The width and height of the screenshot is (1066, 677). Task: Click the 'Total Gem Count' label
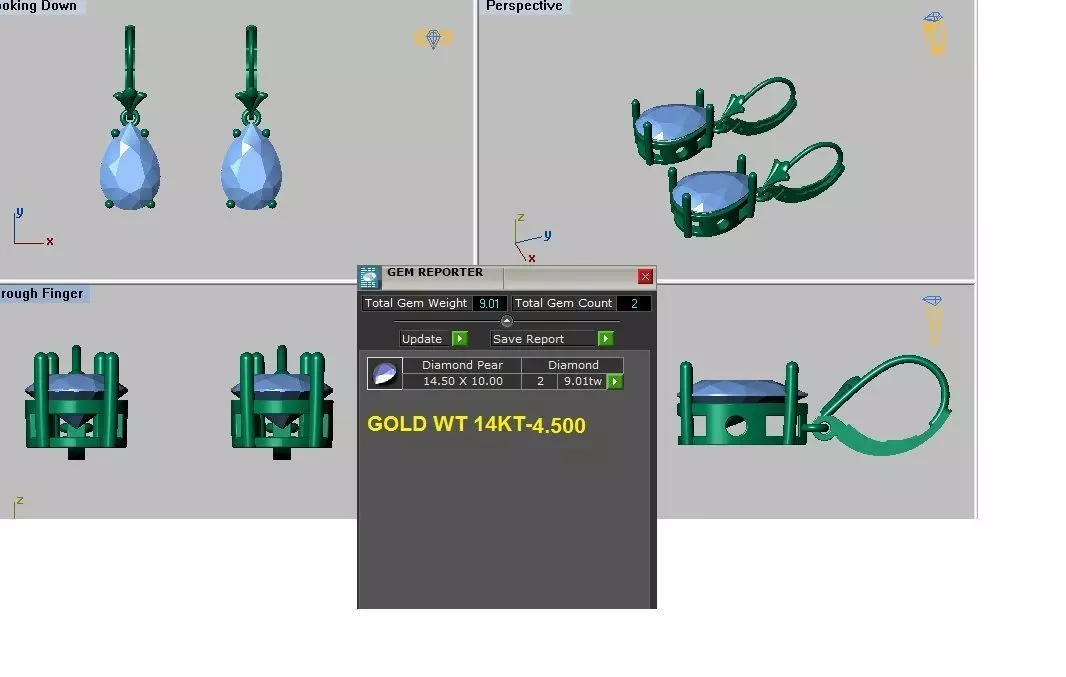pyautogui.click(x=563, y=303)
